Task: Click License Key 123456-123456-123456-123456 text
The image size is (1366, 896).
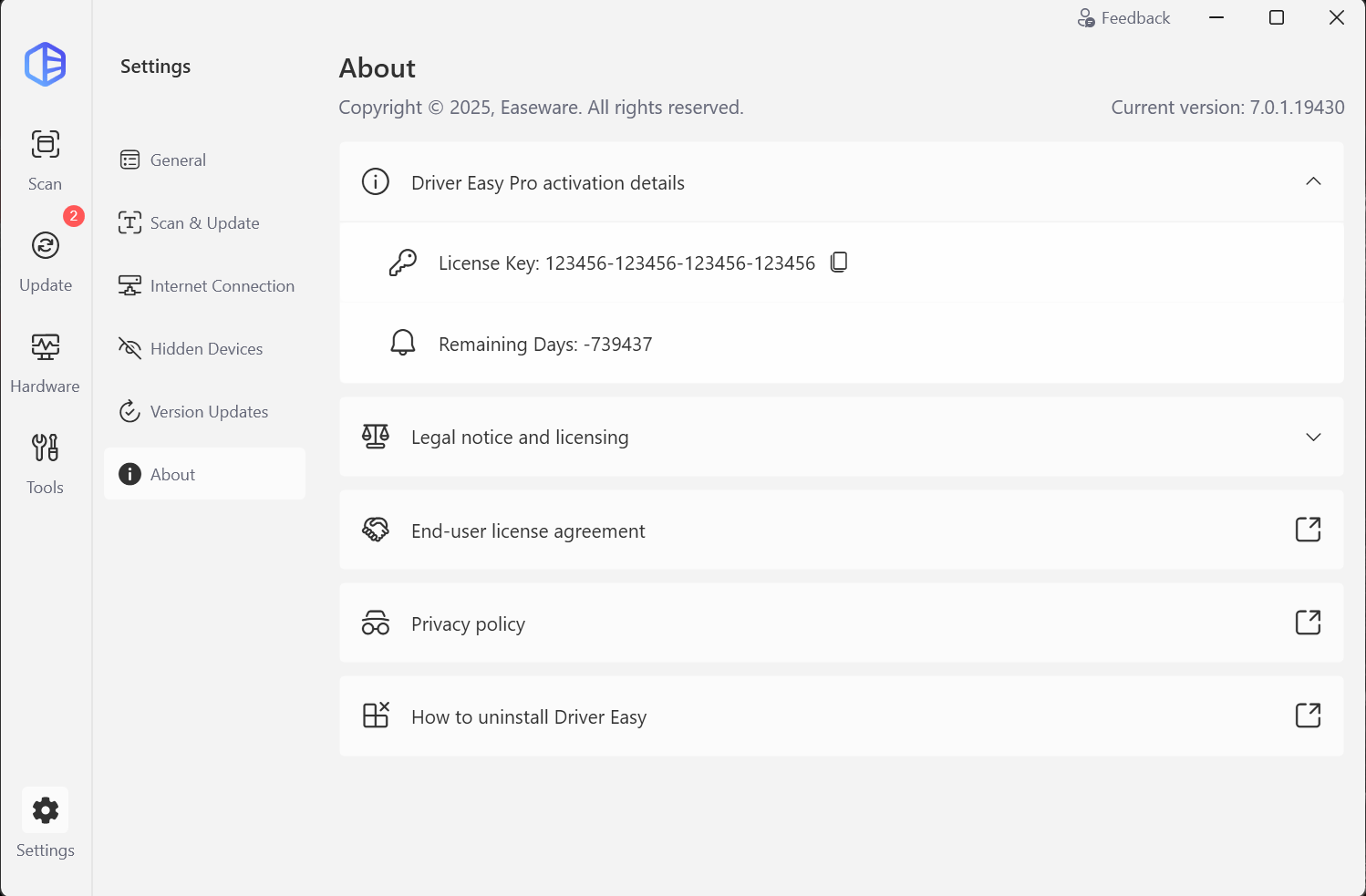Action: (x=626, y=263)
